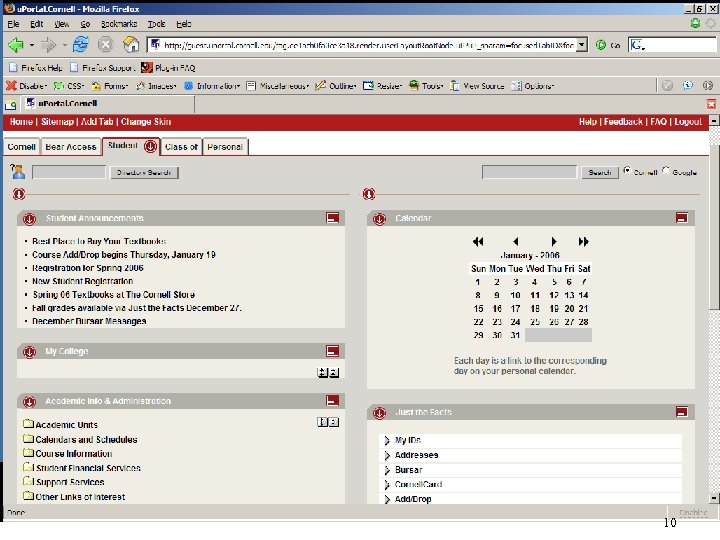Go to the next month in calendar
Image resolution: width=720 pixels, height=540 pixels.
pyautogui.click(x=554, y=242)
